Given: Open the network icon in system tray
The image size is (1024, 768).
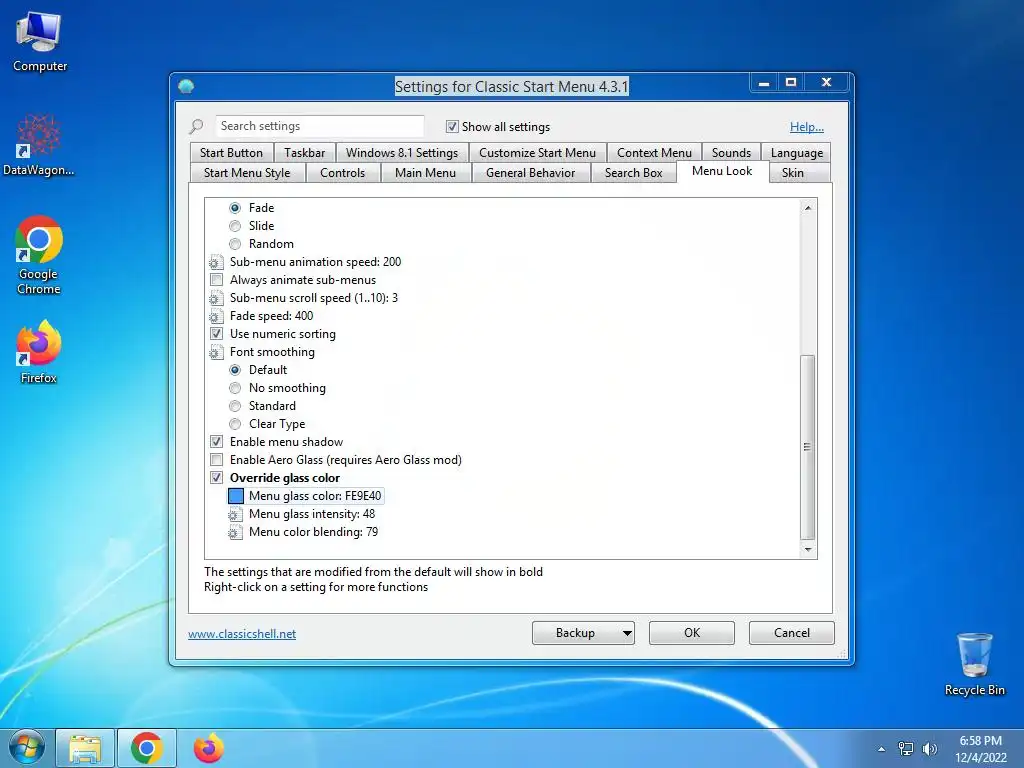Looking at the screenshot, I should 906,749.
